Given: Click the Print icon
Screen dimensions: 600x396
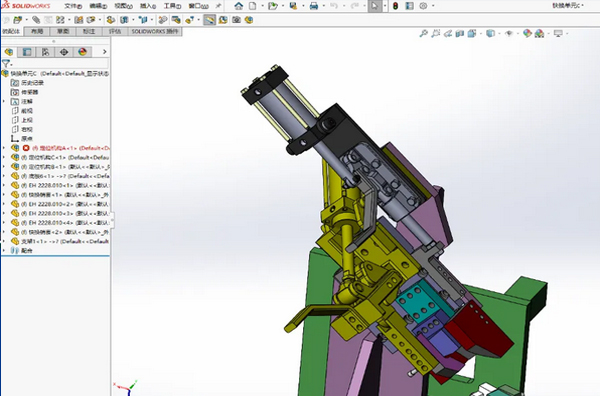Looking at the screenshot, I should click(x=314, y=6).
